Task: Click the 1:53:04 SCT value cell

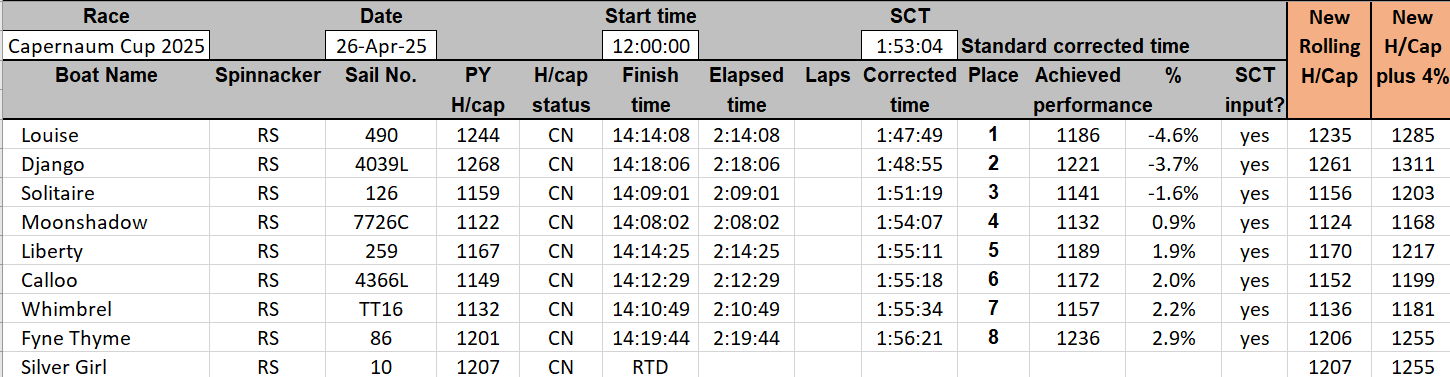Action: (908, 46)
